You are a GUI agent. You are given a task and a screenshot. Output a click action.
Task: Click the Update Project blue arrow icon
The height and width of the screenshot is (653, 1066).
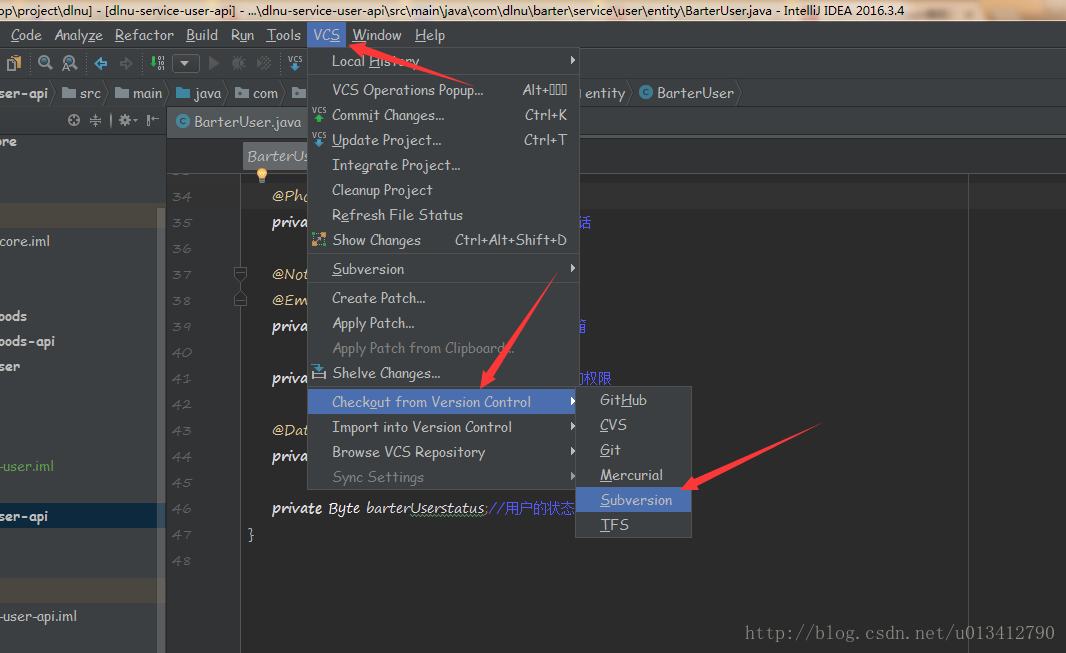tap(318, 139)
